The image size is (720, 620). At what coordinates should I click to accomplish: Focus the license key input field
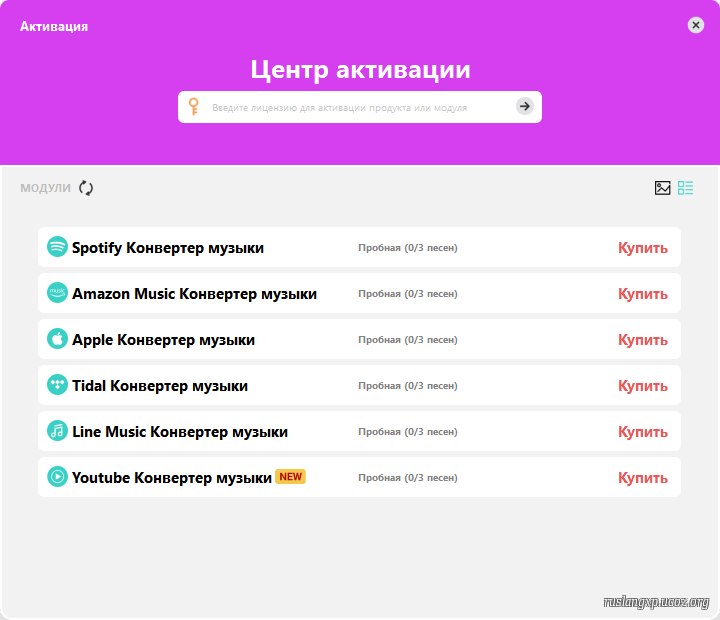360,107
